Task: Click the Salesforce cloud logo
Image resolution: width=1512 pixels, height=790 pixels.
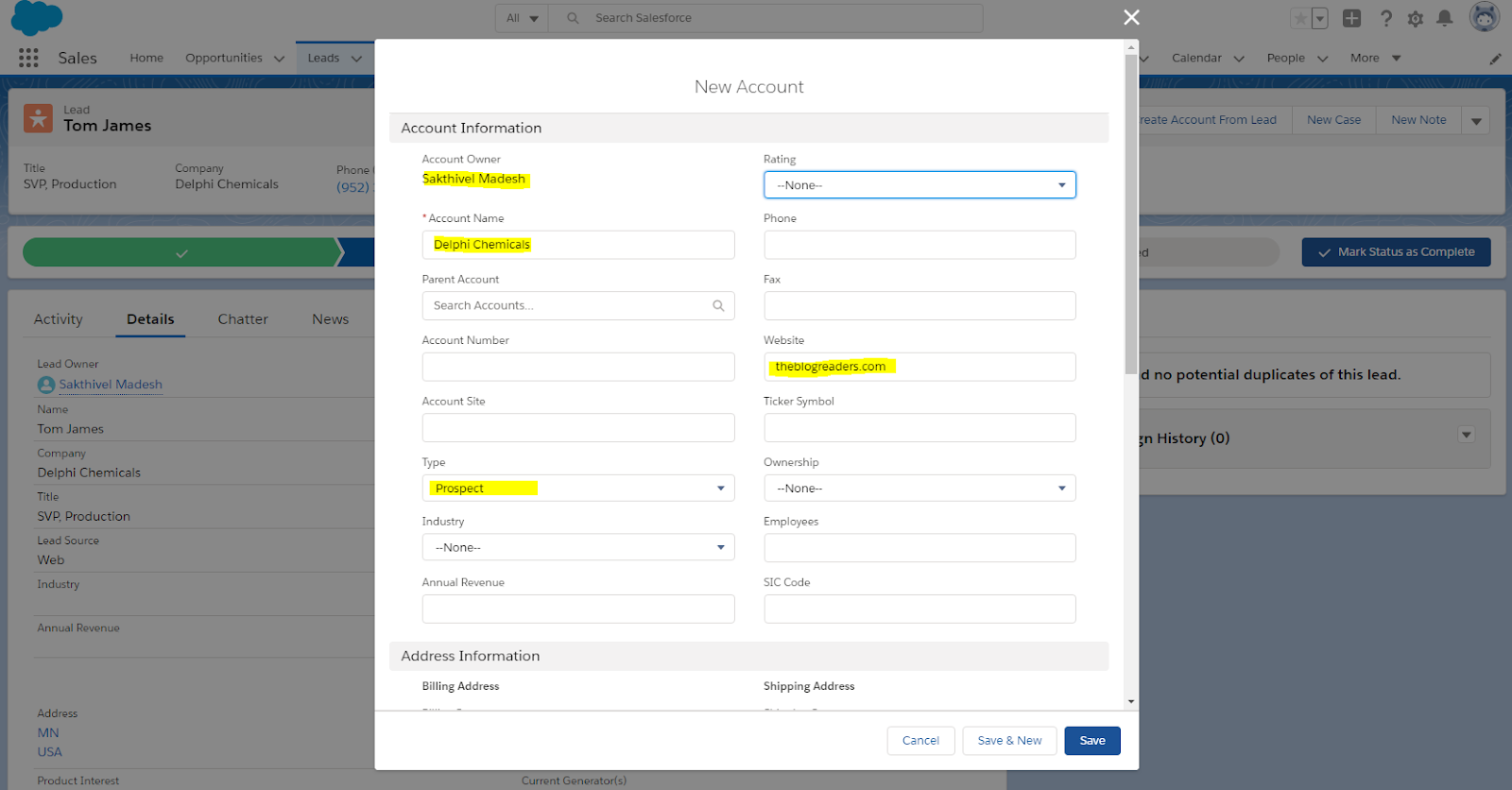Action: pyautogui.click(x=36, y=18)
